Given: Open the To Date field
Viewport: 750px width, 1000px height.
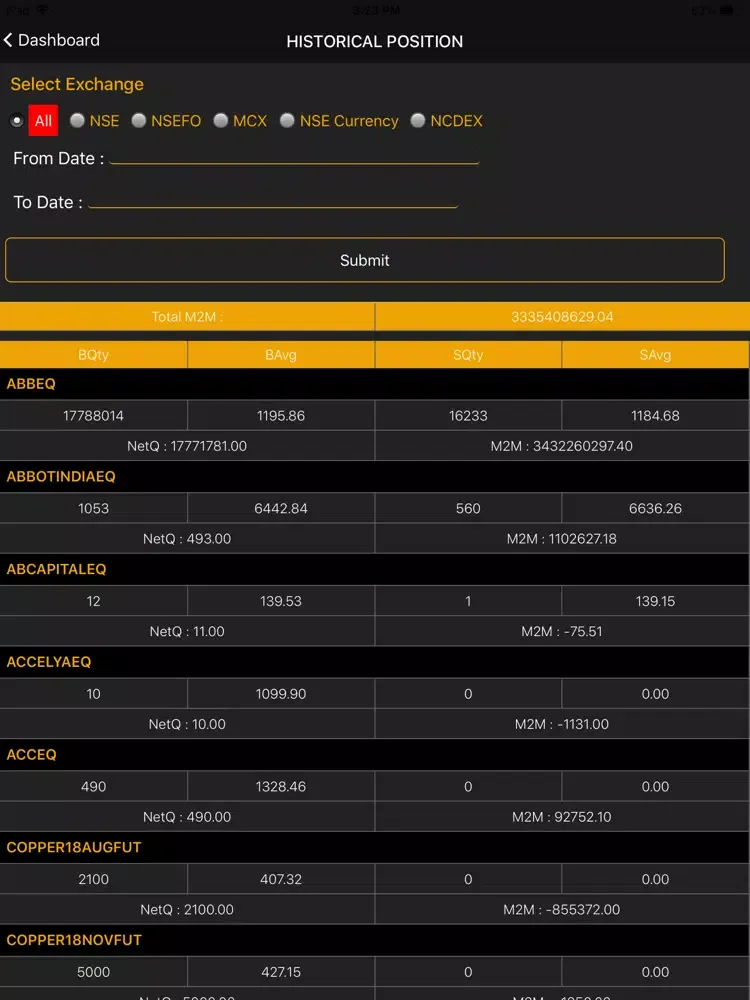Looking at the screenshot, I should (273, 202).
